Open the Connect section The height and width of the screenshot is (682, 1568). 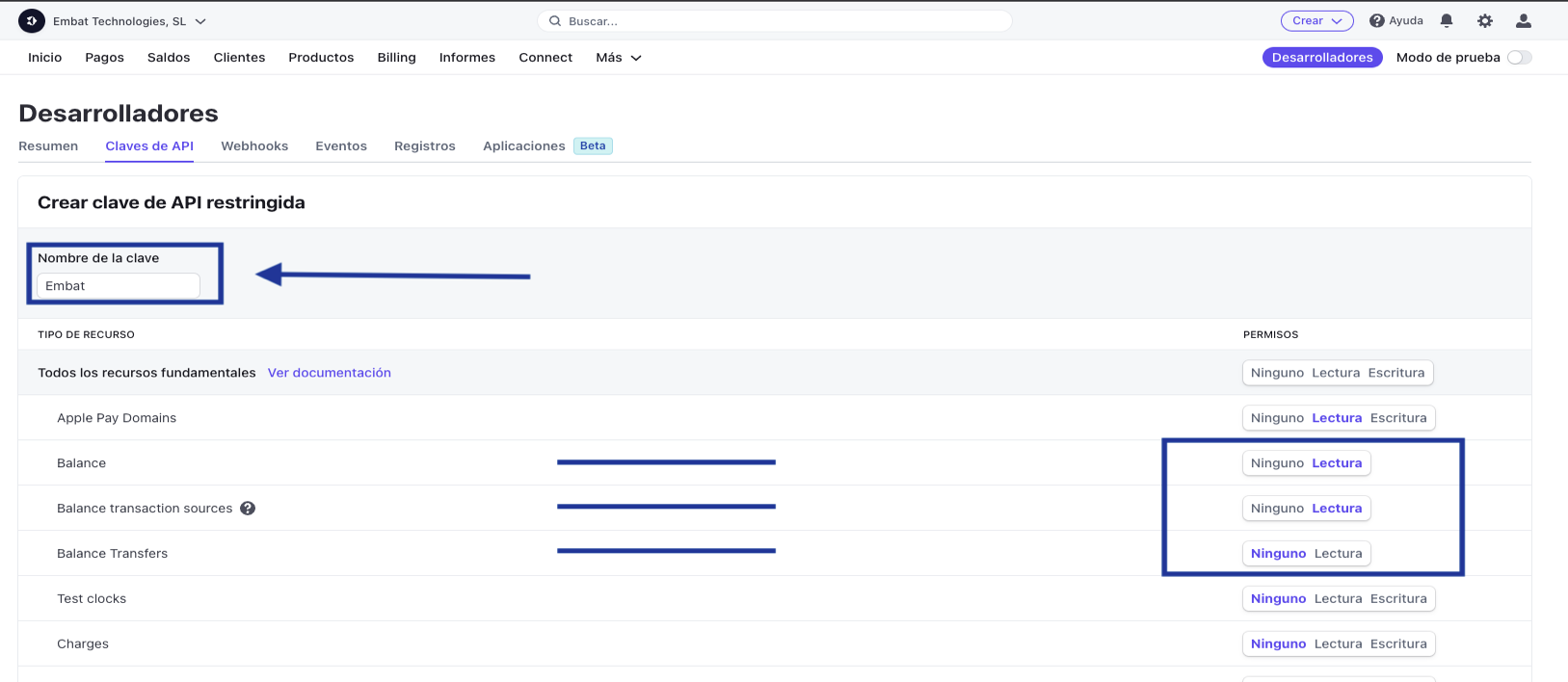pyautogui.click(x=545, y=58)
